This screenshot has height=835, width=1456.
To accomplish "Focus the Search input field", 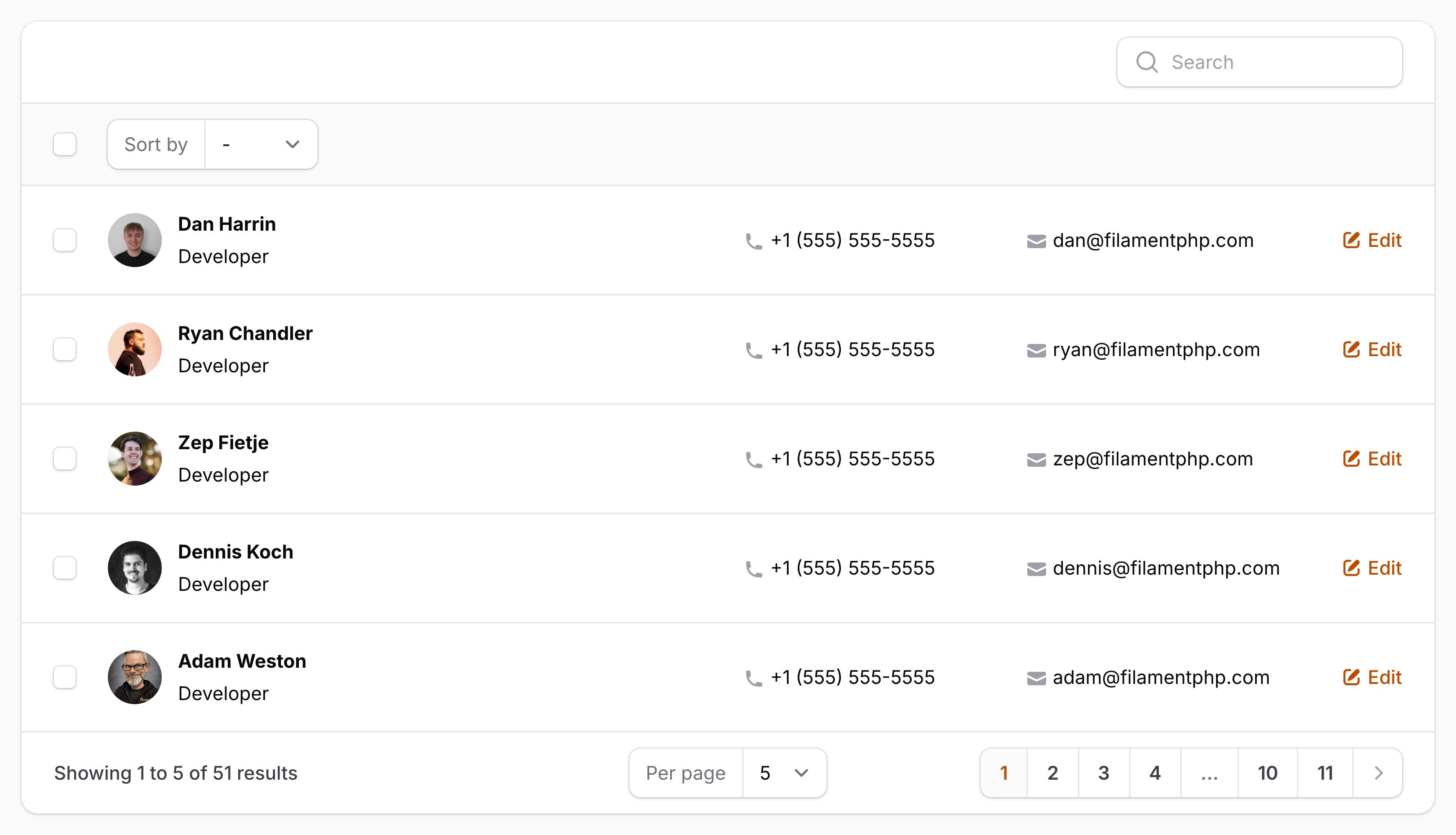I will pos(1260,62).
